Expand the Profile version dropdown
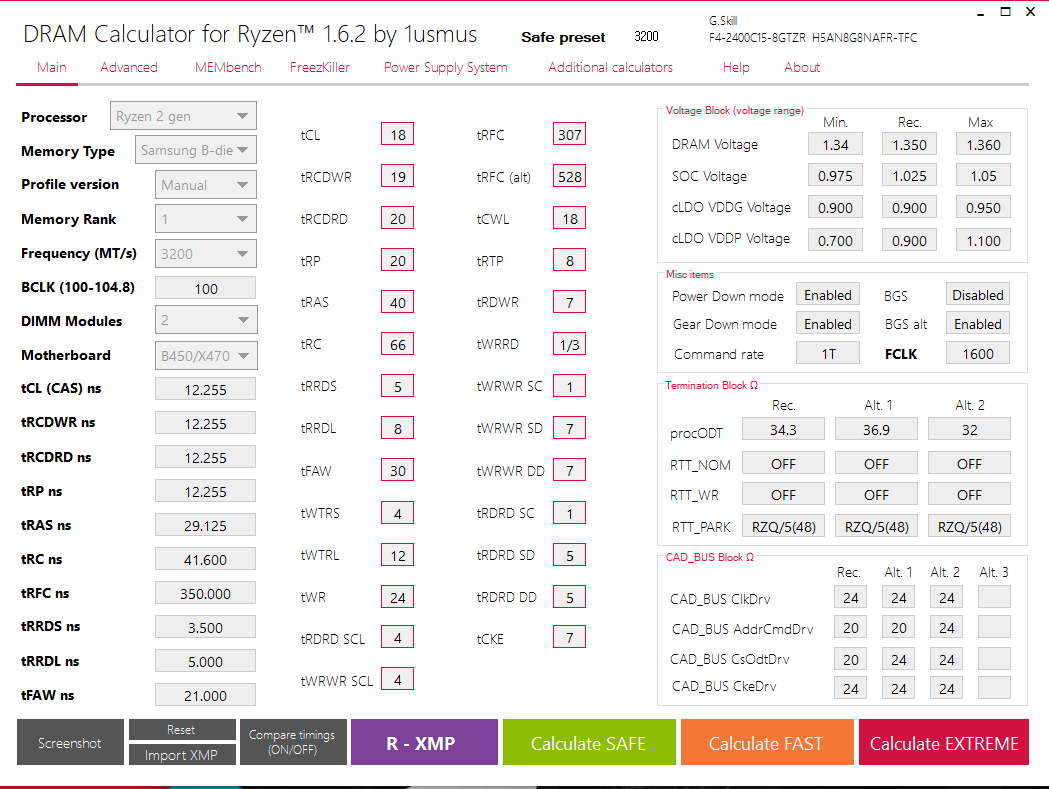This screenshot has width=1049, height=789. pyautogui.click(x=205, y=185)
